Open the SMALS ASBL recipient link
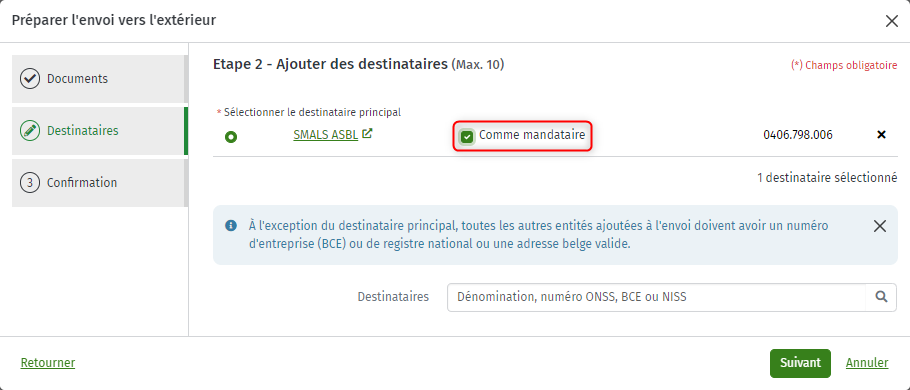Screen dimensions: 910x390 click(326, 135)
